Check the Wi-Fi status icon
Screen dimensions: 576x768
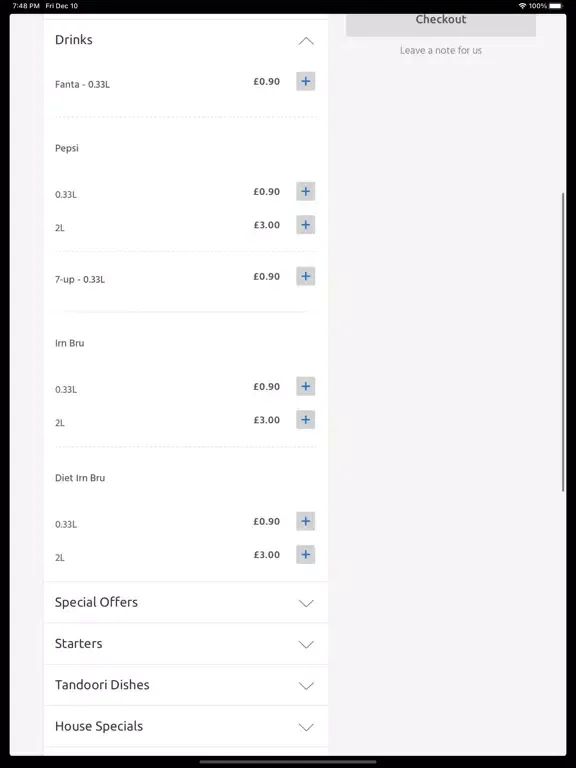(522, 6)
